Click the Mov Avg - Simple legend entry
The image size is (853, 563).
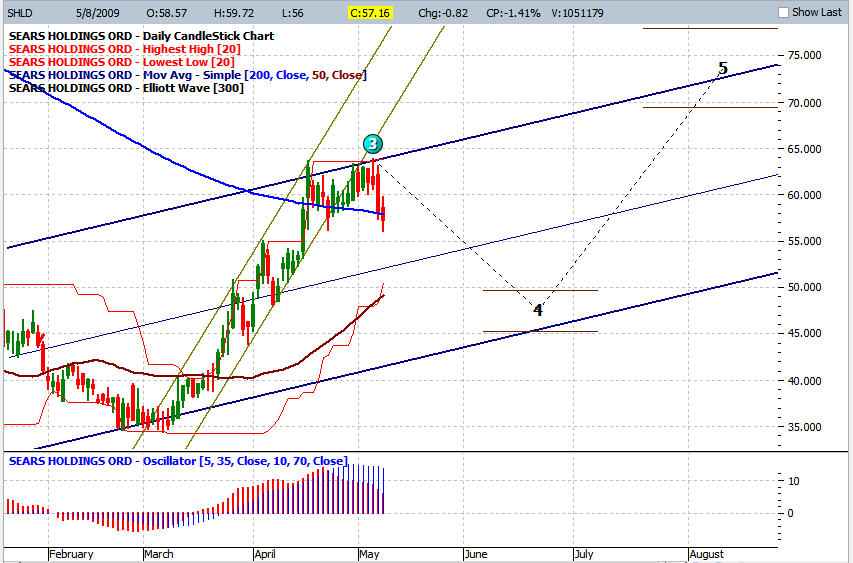[x=187, y=75]
